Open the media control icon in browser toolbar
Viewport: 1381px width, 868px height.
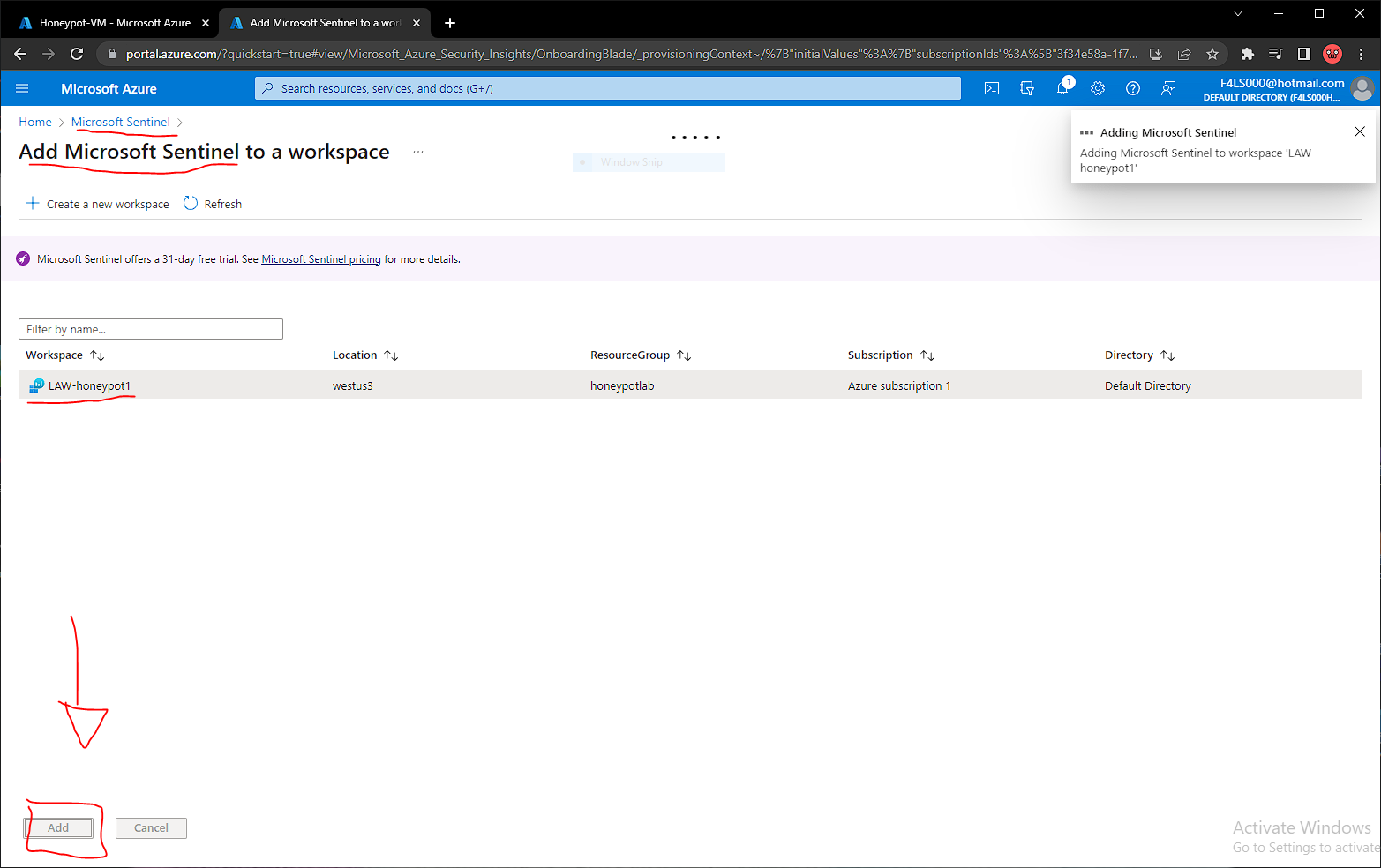(1275, 54)
